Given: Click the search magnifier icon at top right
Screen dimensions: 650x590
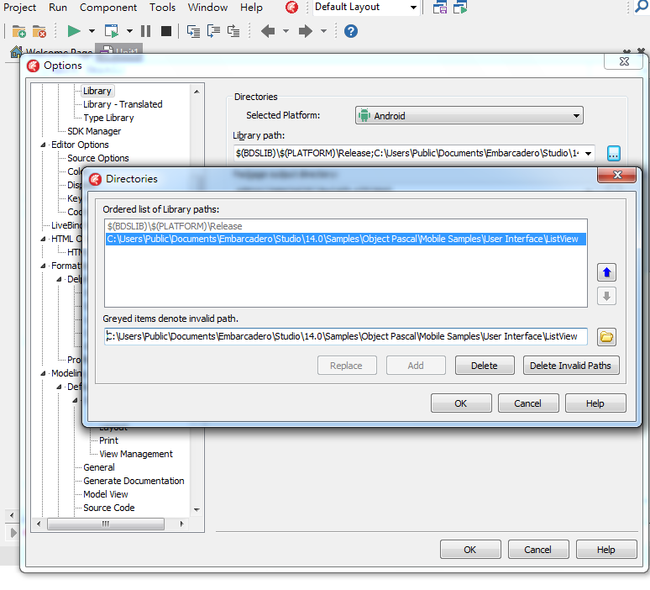Looking at the screenshot, I should 642,6.
